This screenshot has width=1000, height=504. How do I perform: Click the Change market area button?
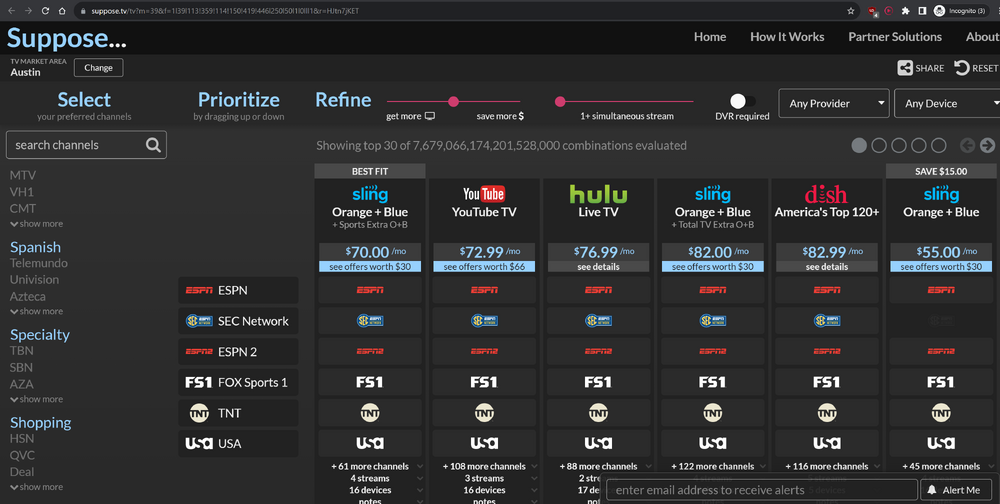[99, 68]
